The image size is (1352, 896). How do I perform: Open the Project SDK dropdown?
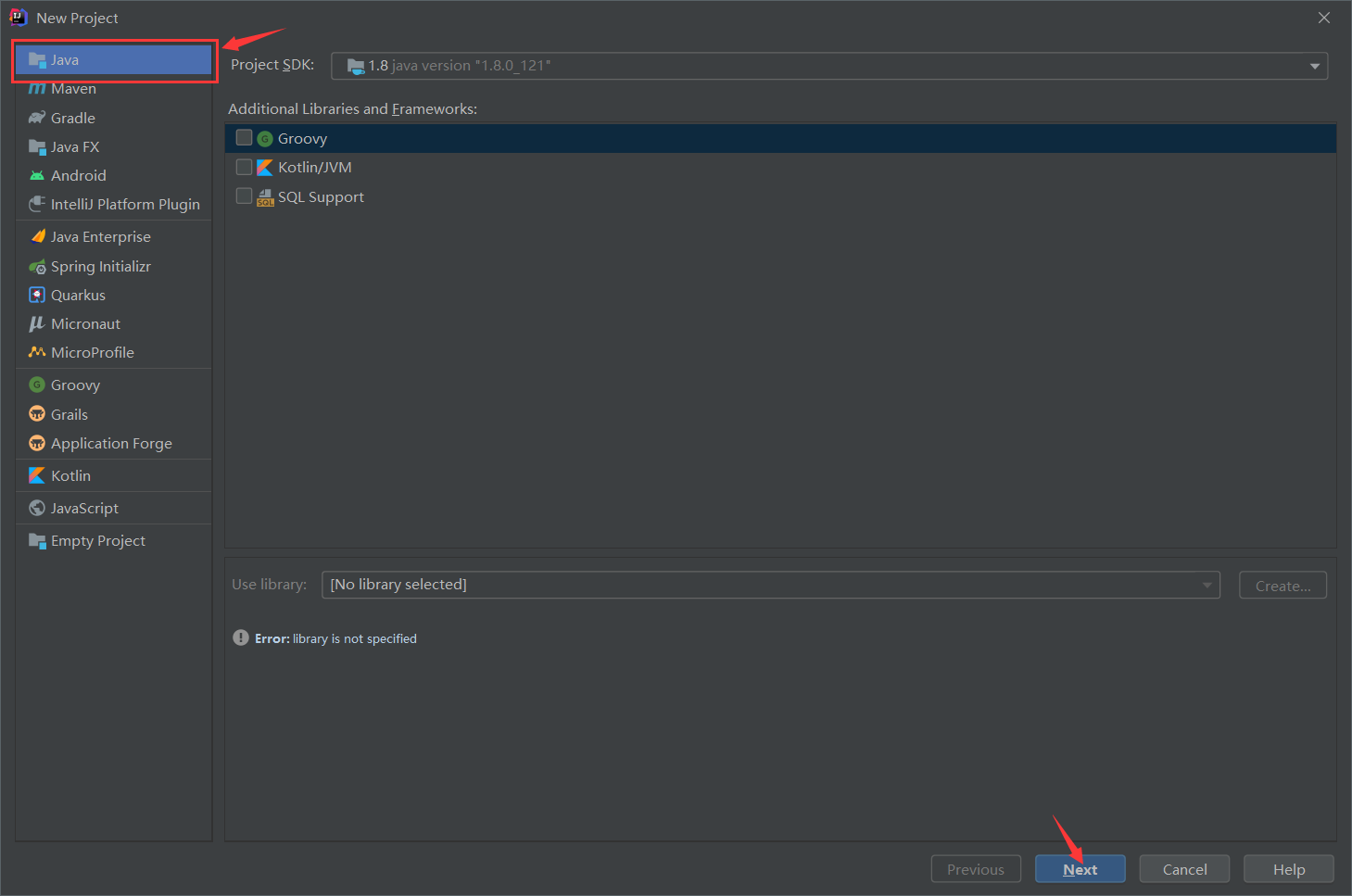coord(1314,65)
